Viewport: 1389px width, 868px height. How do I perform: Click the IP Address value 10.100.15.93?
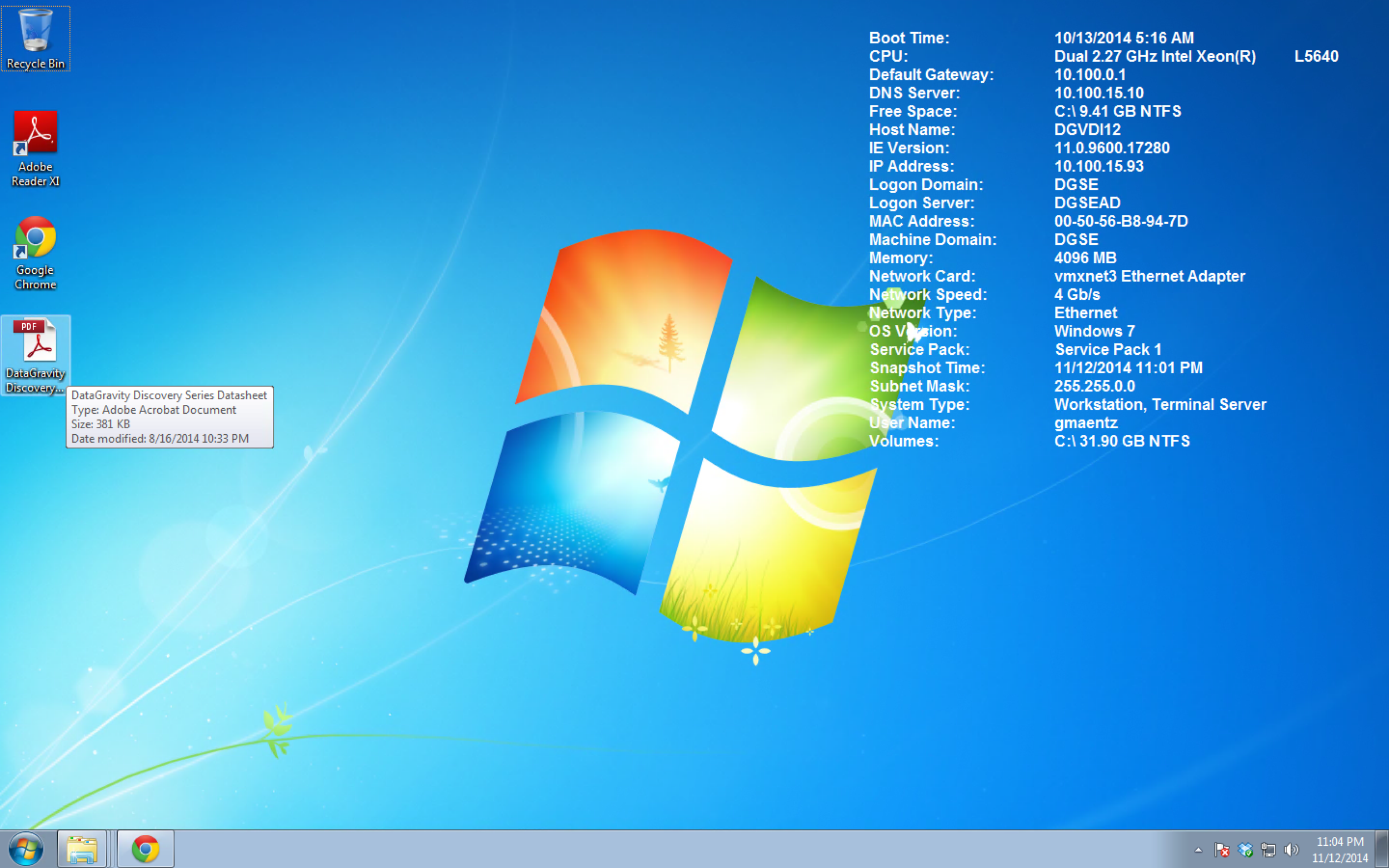pyautogui.click(x=1098, y=167)
